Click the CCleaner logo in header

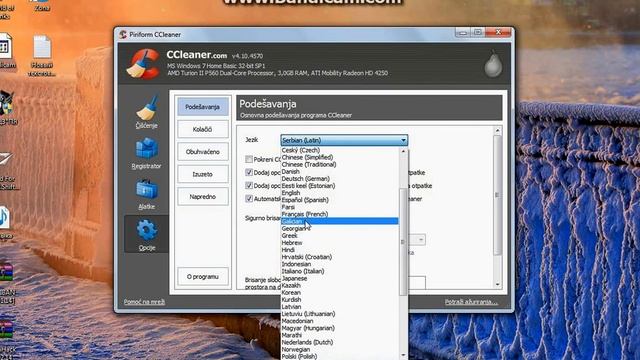click(x=142, y=63)
